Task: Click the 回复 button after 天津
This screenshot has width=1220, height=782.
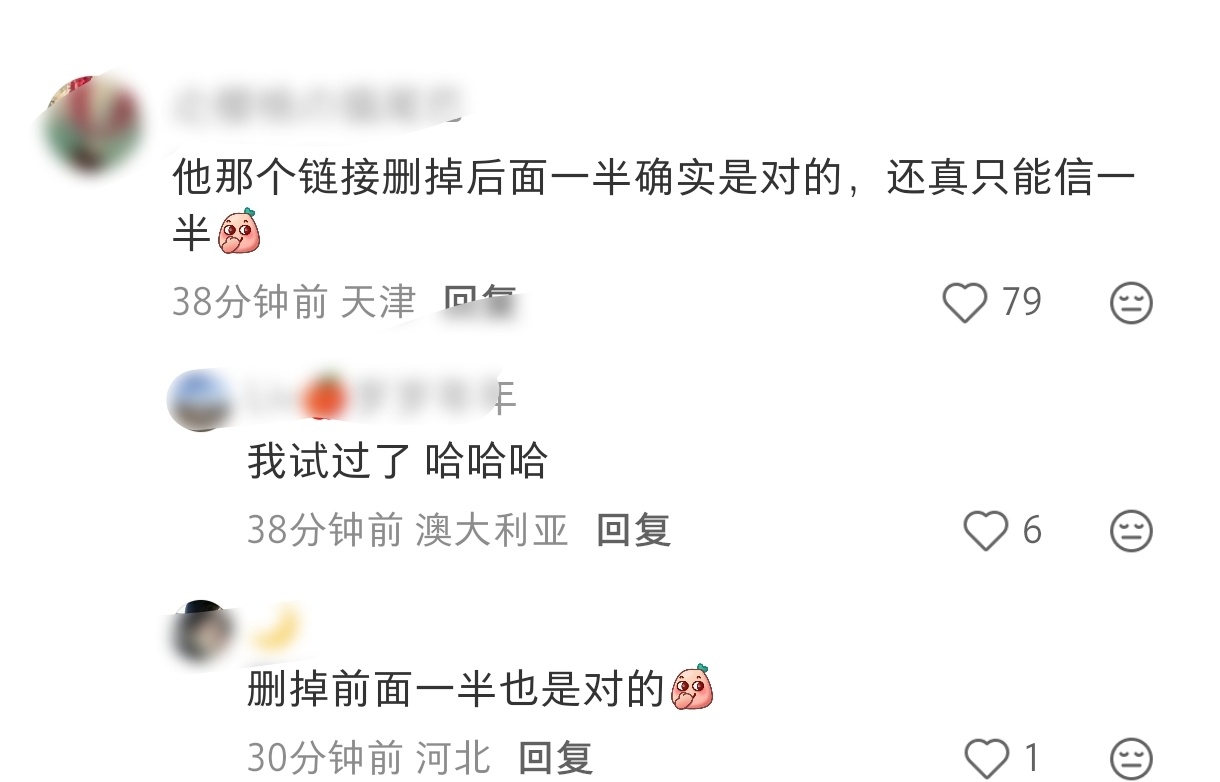Action: pos(480,301)
